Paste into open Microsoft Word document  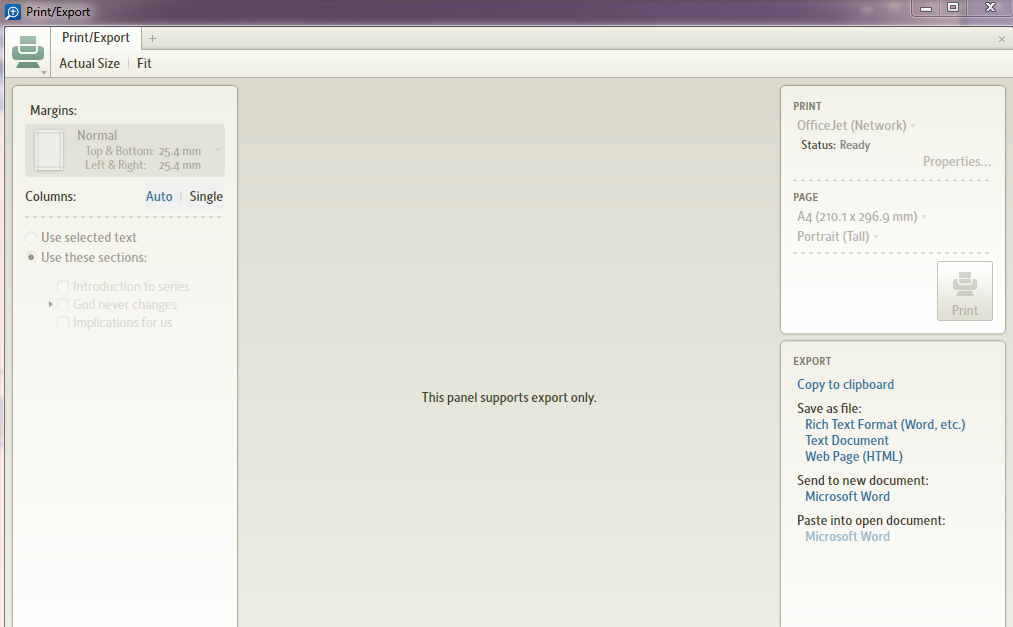pos(847,537)
